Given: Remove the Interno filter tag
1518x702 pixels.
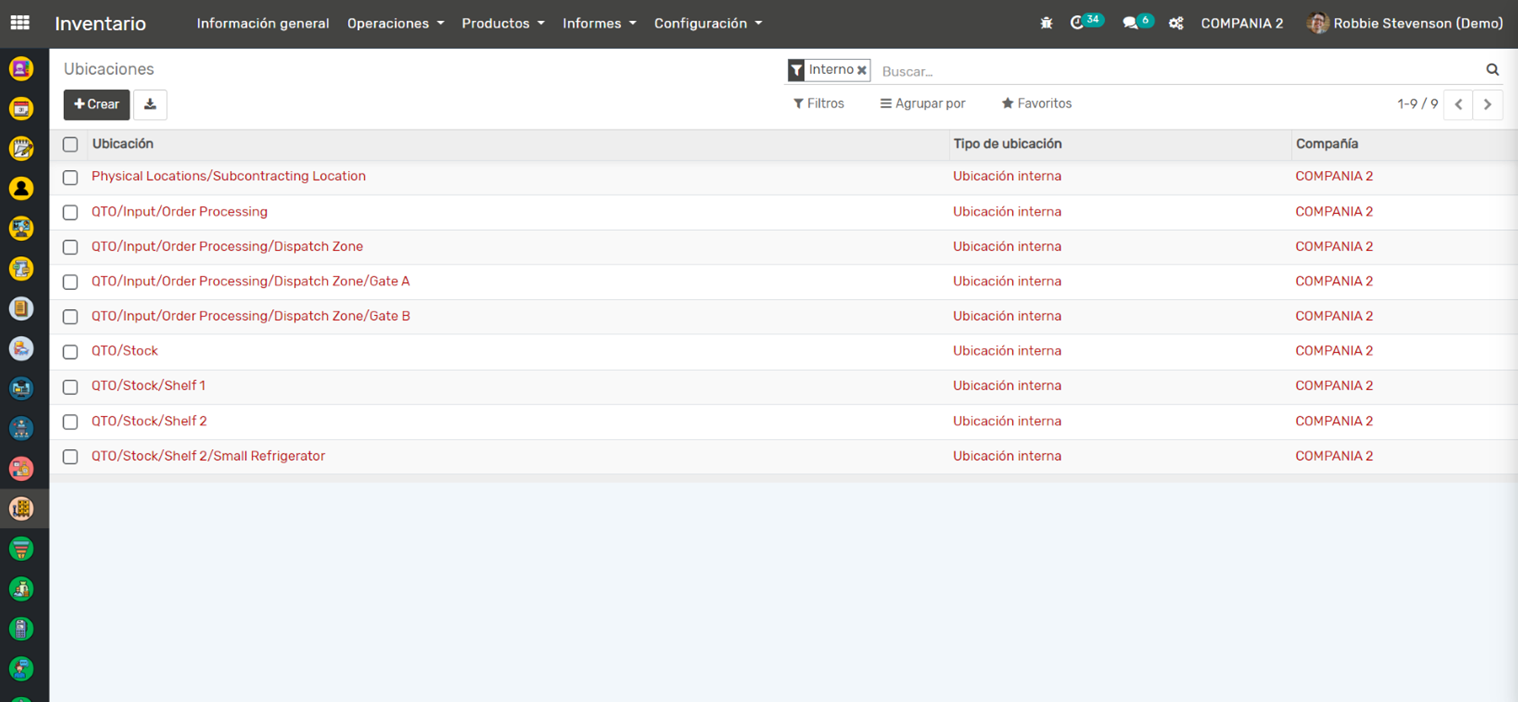Looking at the screenshot, I should click(x=861, y=71).
